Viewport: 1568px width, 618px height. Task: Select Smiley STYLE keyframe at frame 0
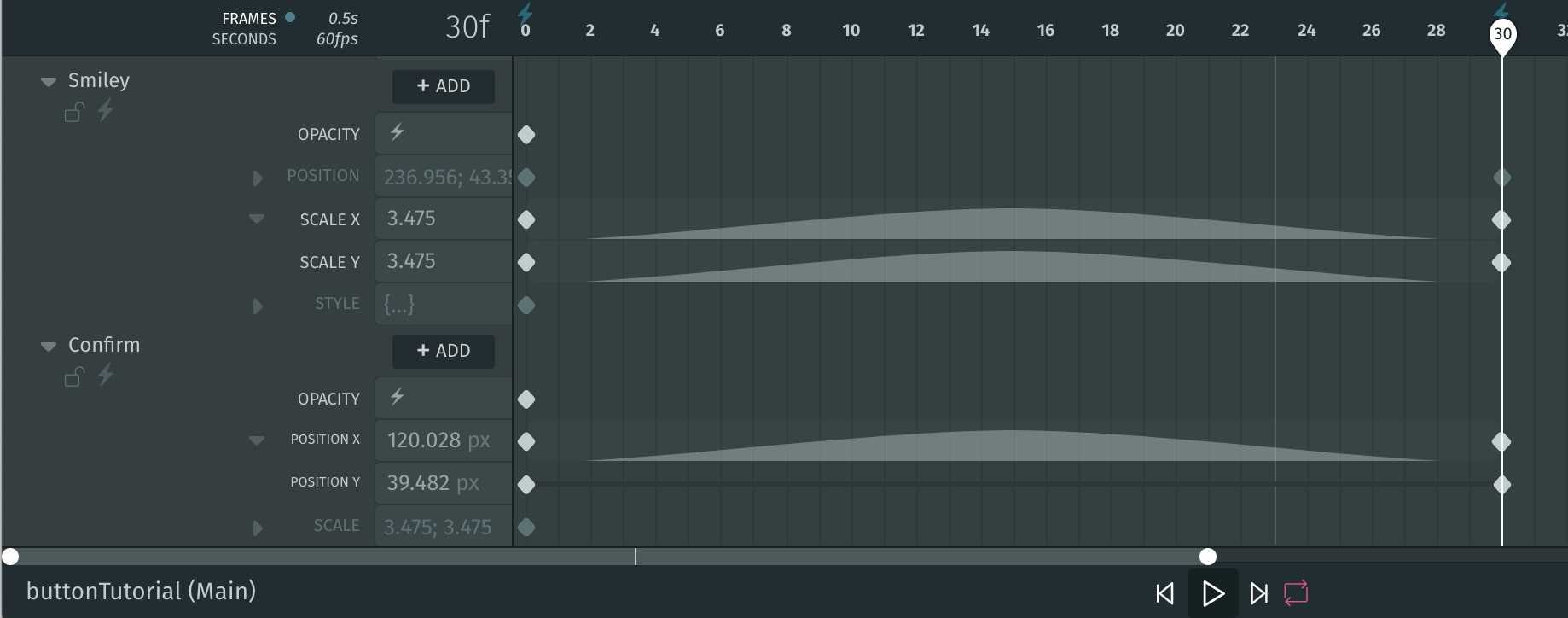pyautogui.click(x=526, y=306)
